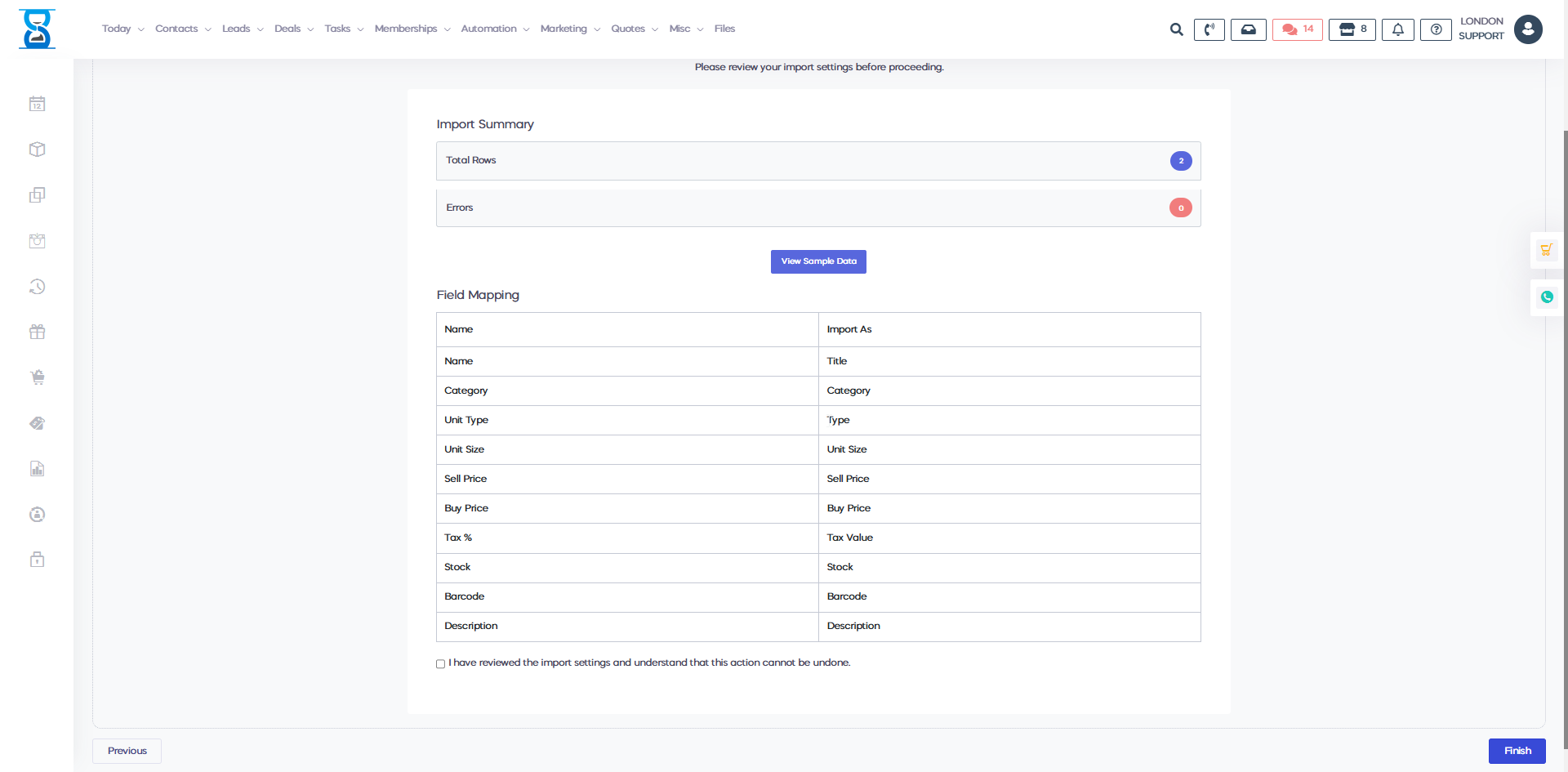This screenshot has width=1568, height=772.
Task: Click Finish to complete import
Action: point(1517,751)
